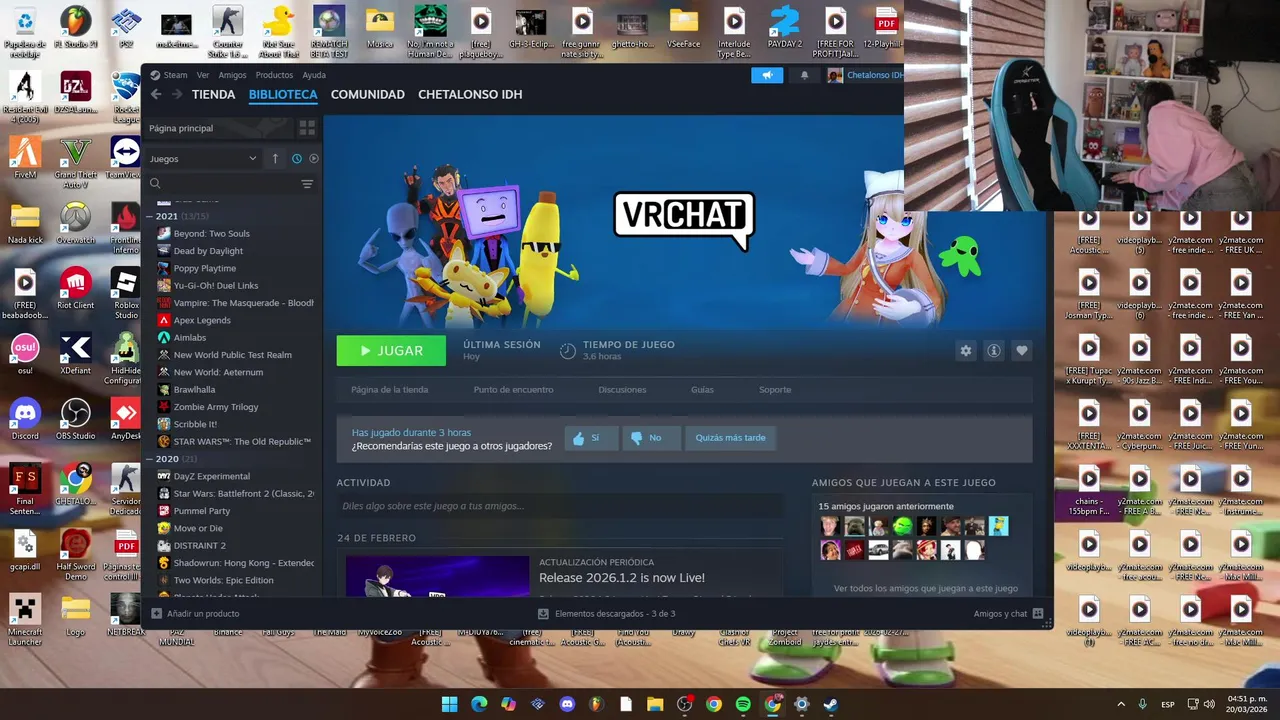Show hidden tray icons chevron
The image size is (1280, 720).
click(1121, 704)
